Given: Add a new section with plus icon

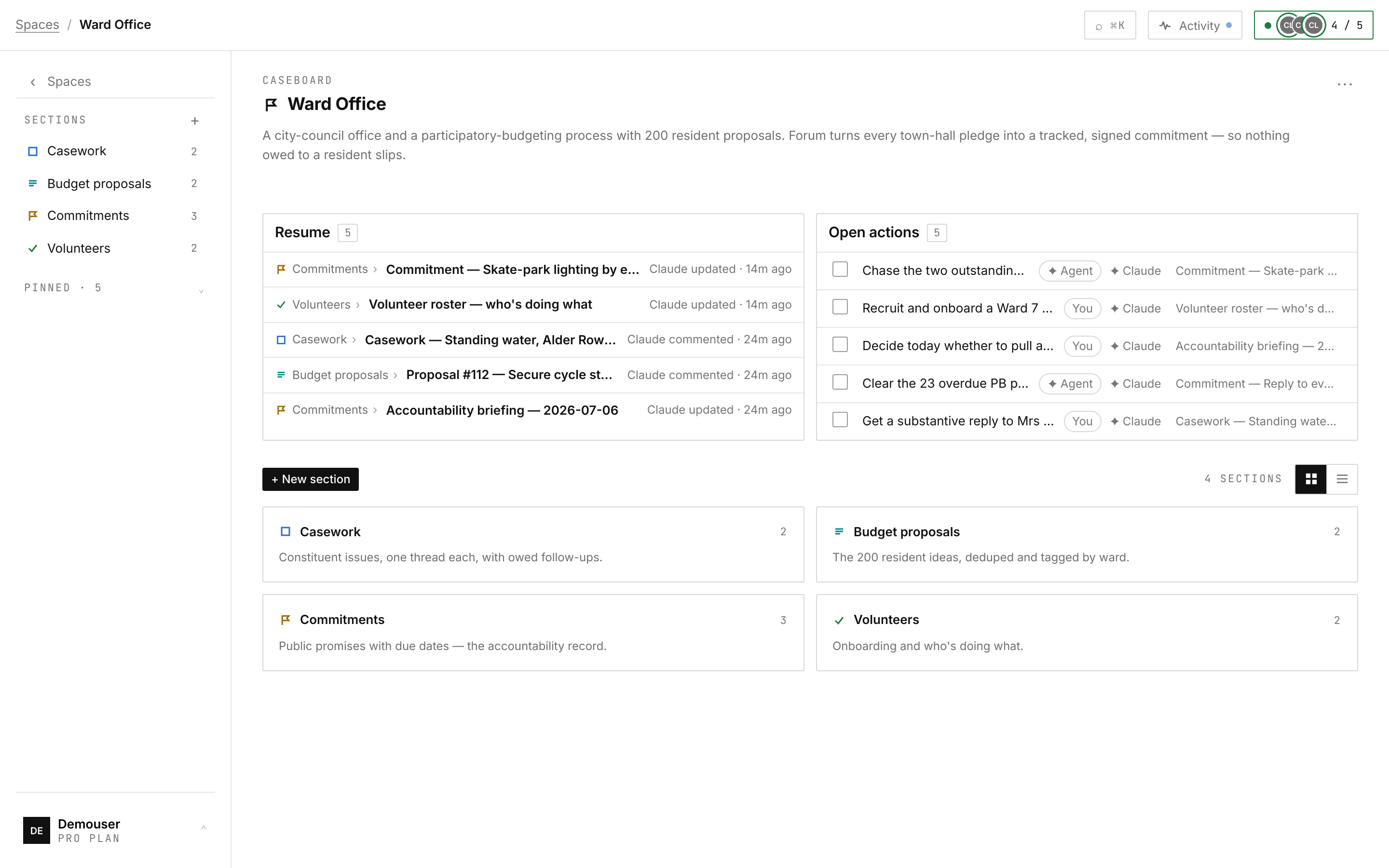Looking at the screenshot, I should point(194,121).
